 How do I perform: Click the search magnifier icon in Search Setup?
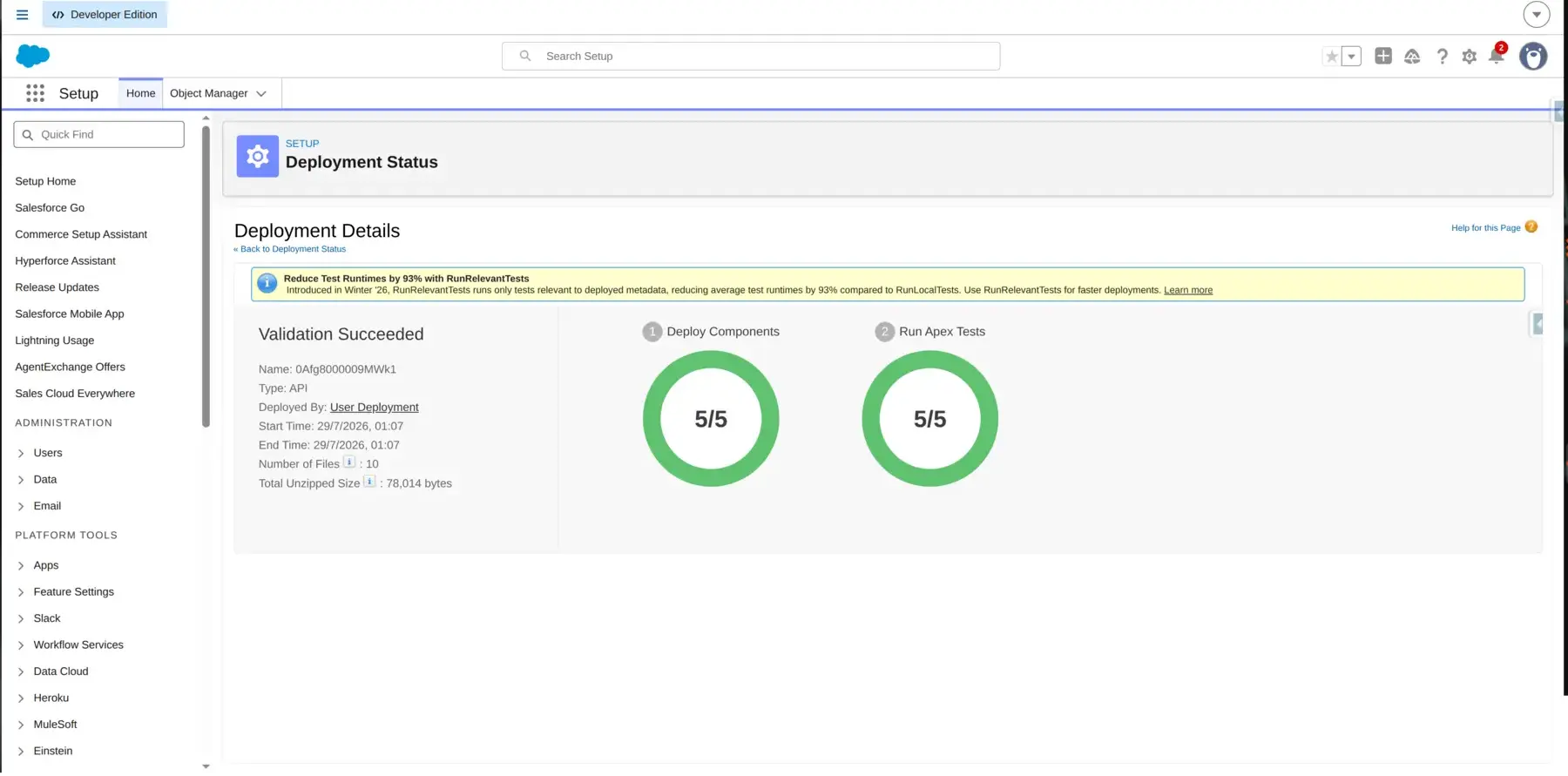coord(525,56)
